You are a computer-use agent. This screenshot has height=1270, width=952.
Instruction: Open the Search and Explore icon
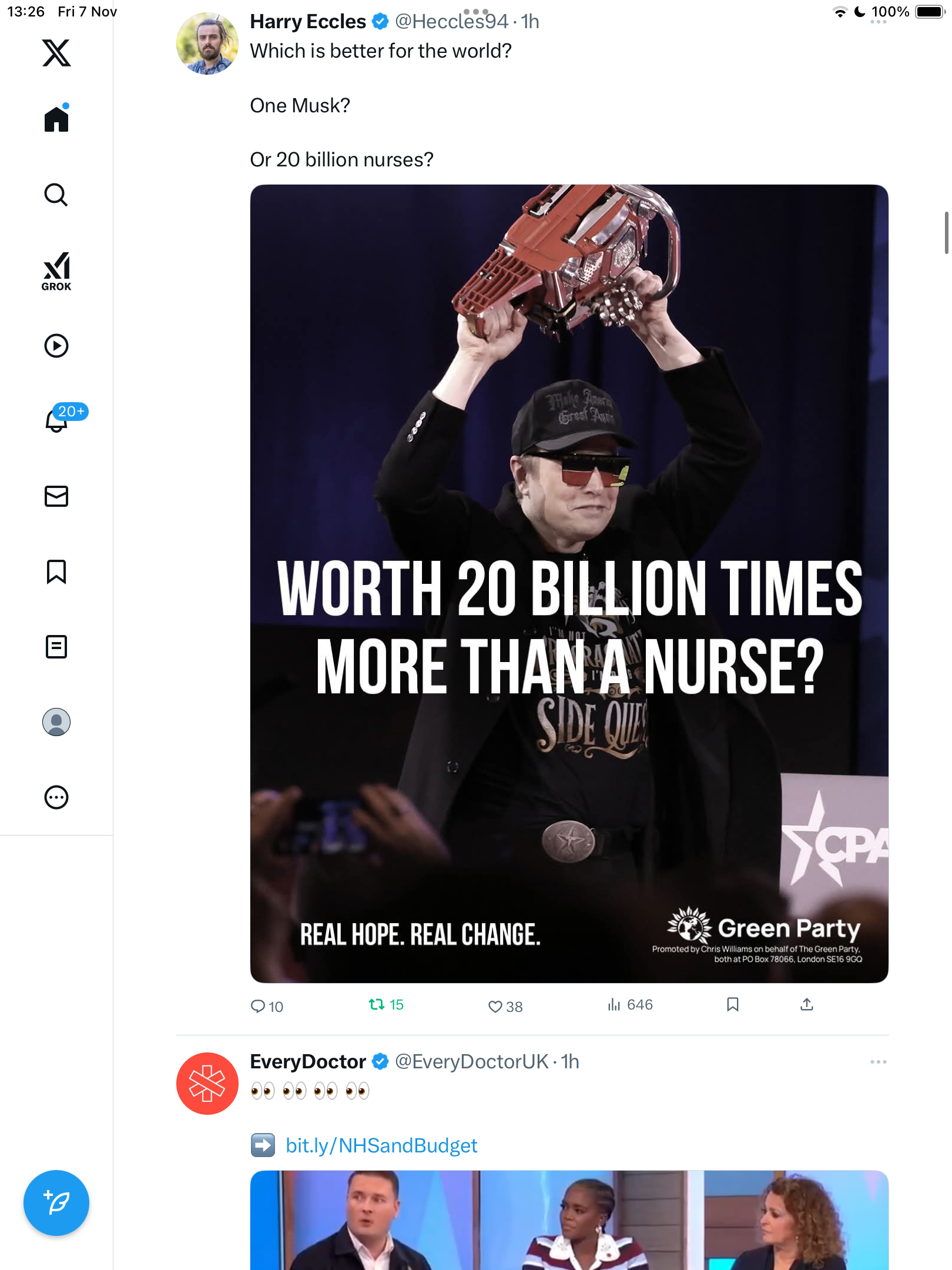coord(56,195)
